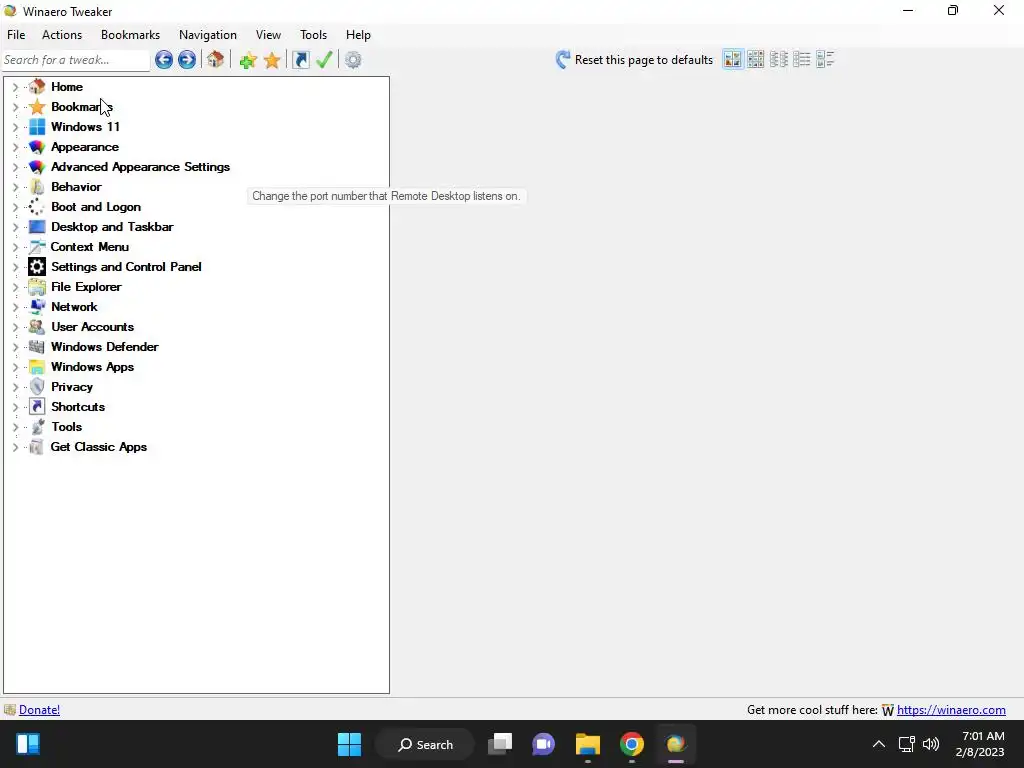Viewport: 1024px width, 768px height.
Task: Open Google Chrome from the taskbar
Action: click(632, 744)
